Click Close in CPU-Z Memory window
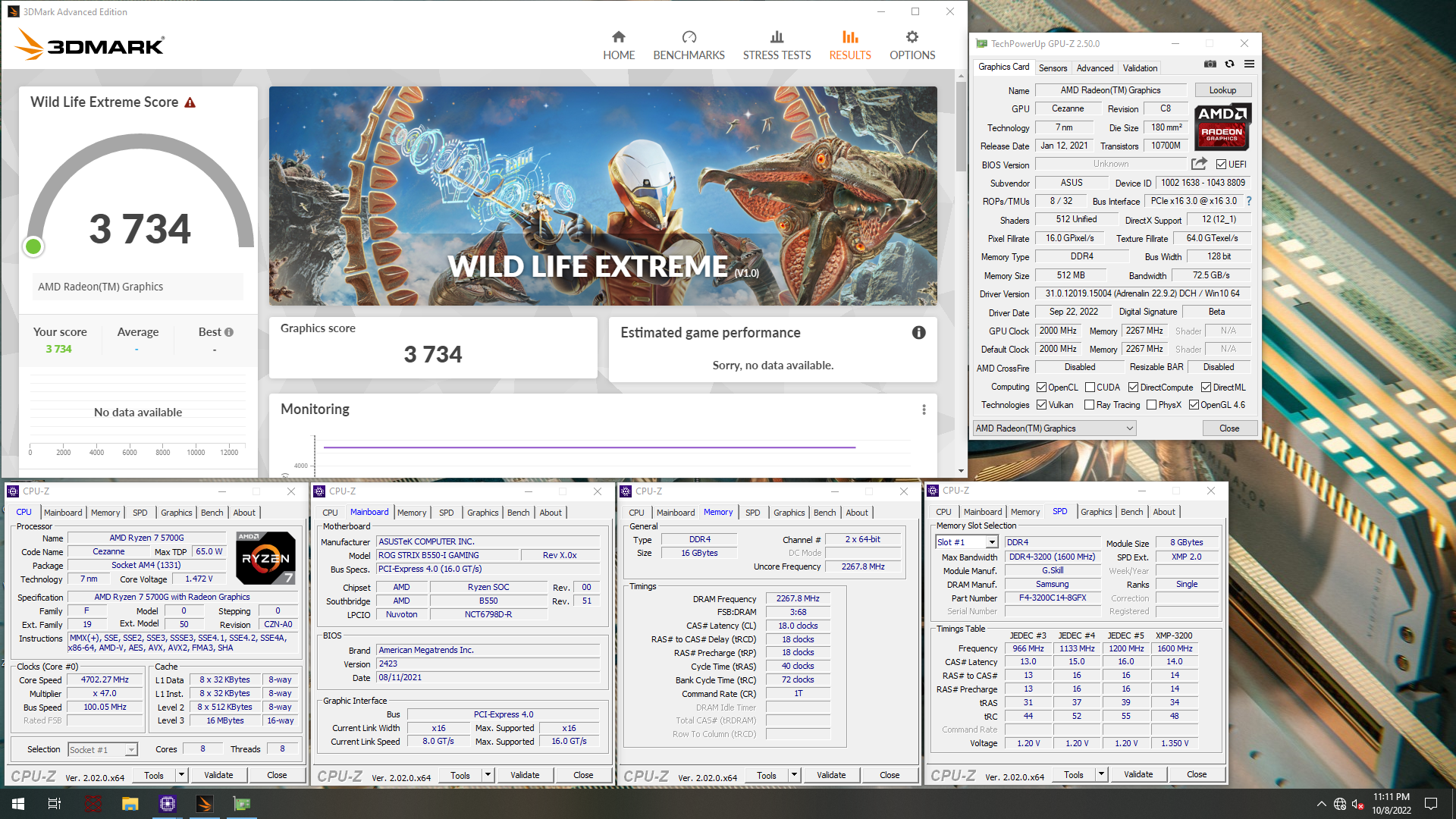This screenshot has width=1456, height=819. click(x=890, y=775)
